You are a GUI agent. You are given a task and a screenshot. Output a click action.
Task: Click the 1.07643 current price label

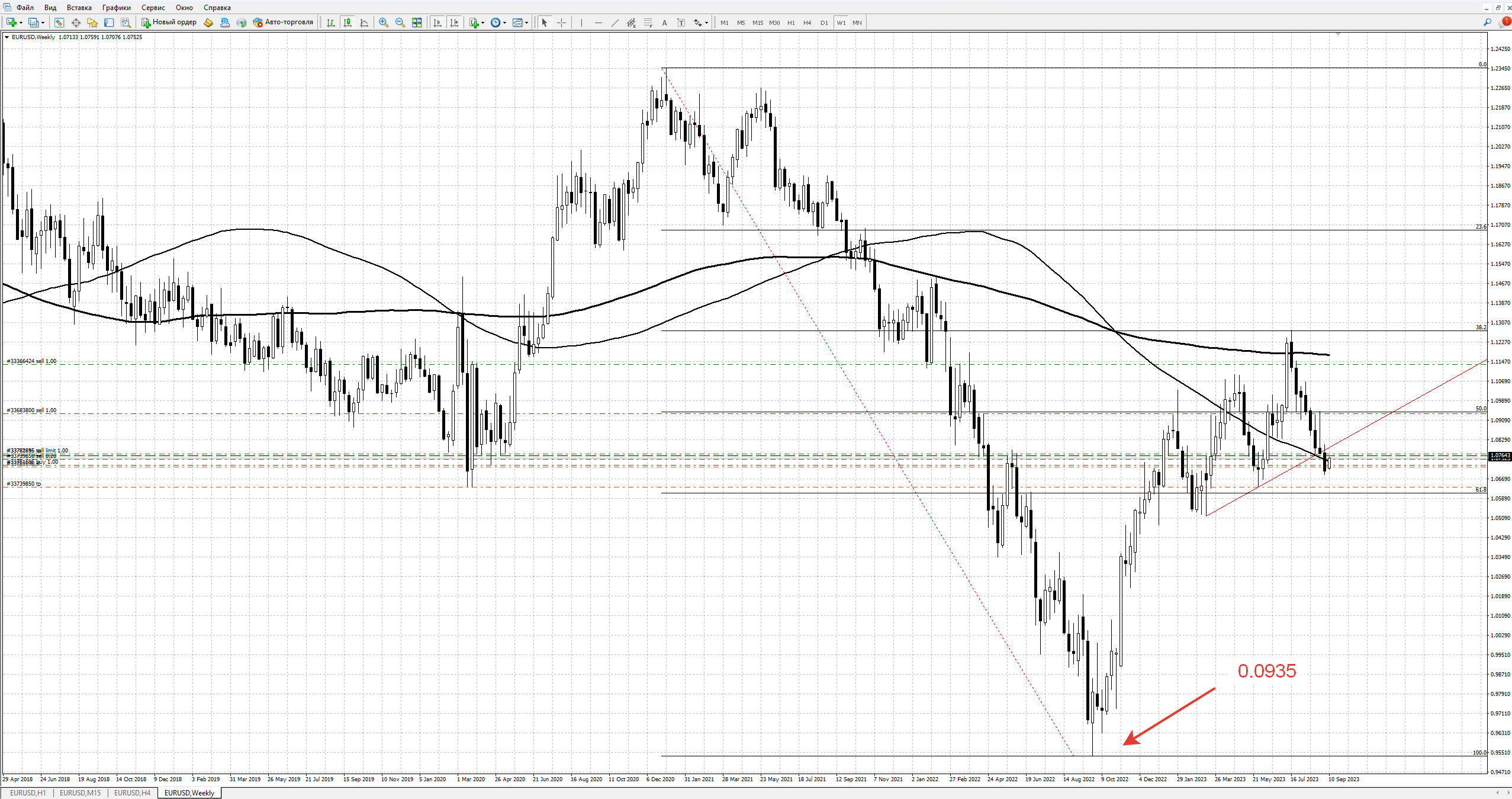coord(1500,455)
